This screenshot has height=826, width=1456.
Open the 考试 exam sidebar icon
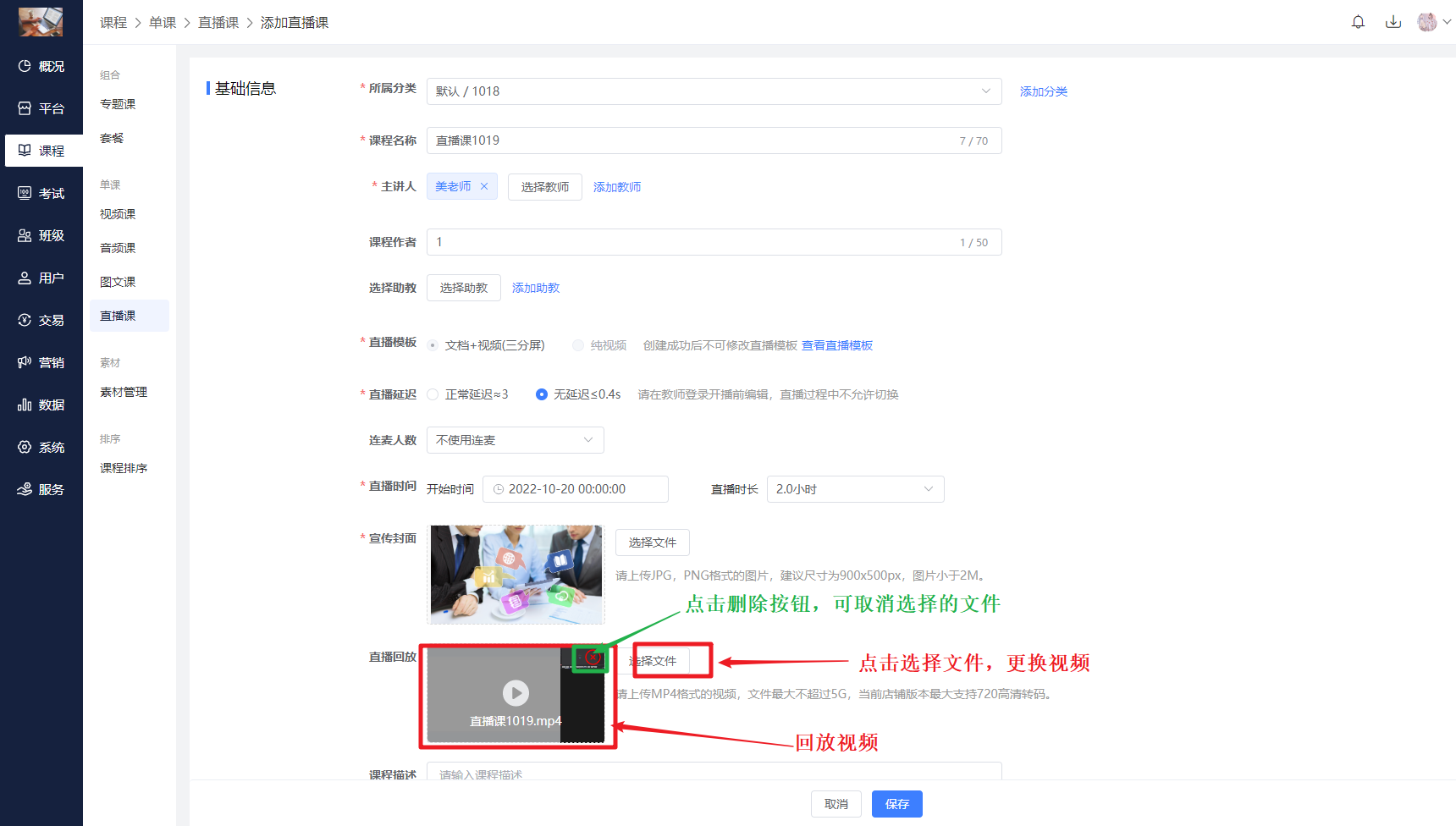point(25,193)
